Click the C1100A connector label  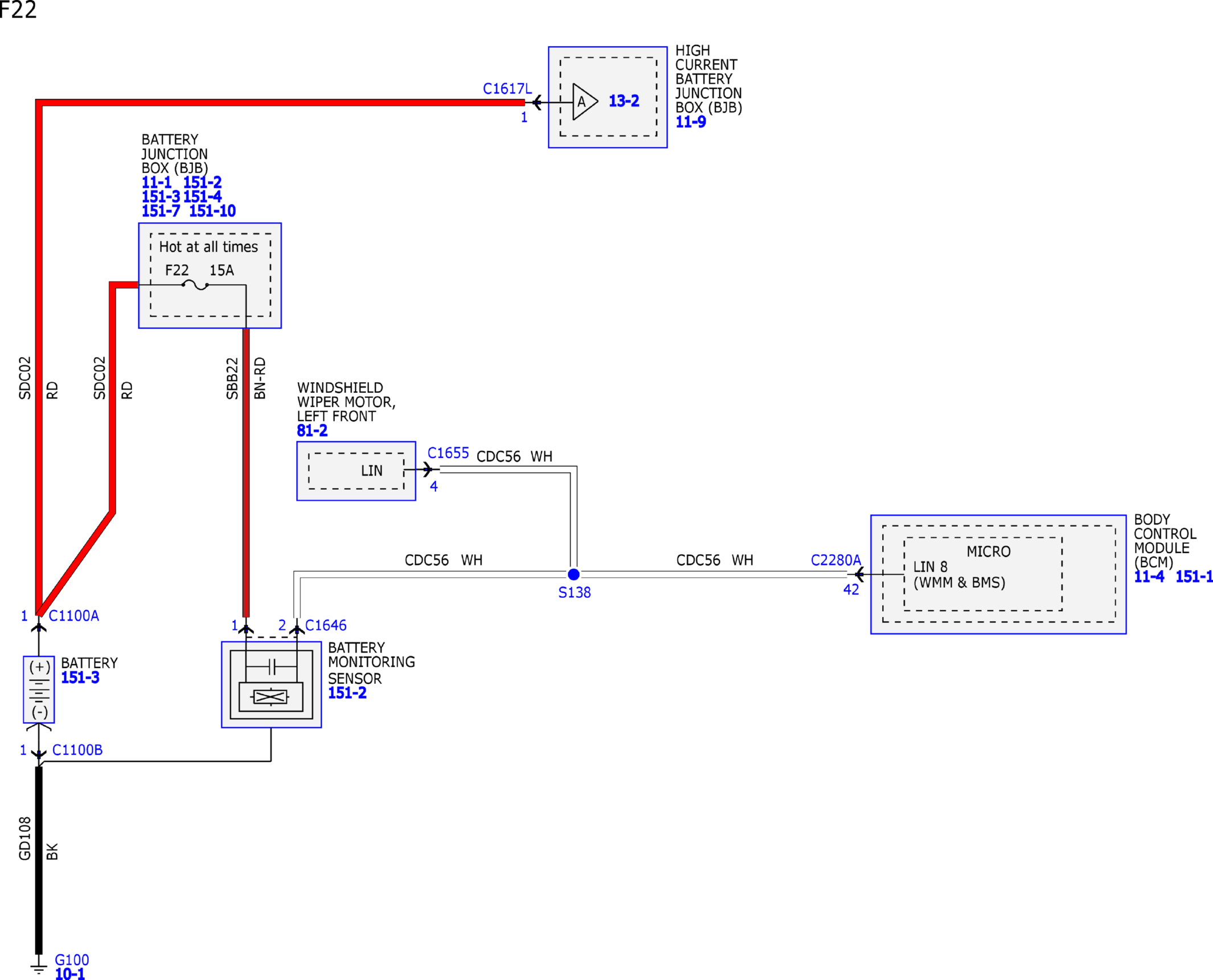tap(74, 616)
